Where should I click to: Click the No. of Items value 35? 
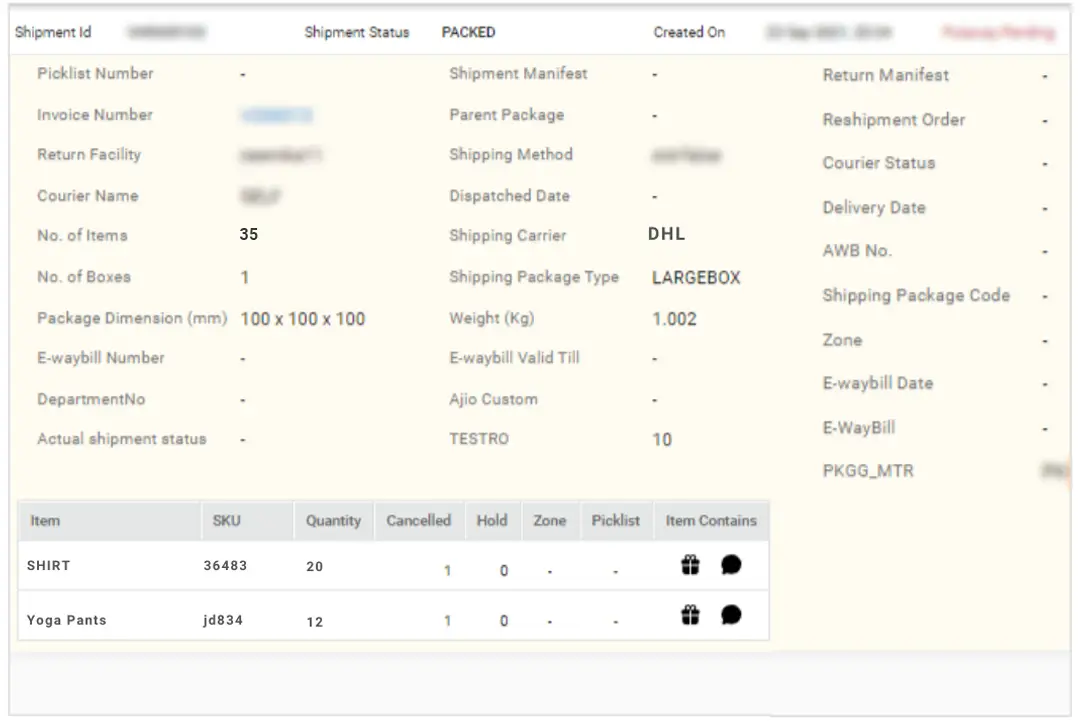tap(249, 234)
